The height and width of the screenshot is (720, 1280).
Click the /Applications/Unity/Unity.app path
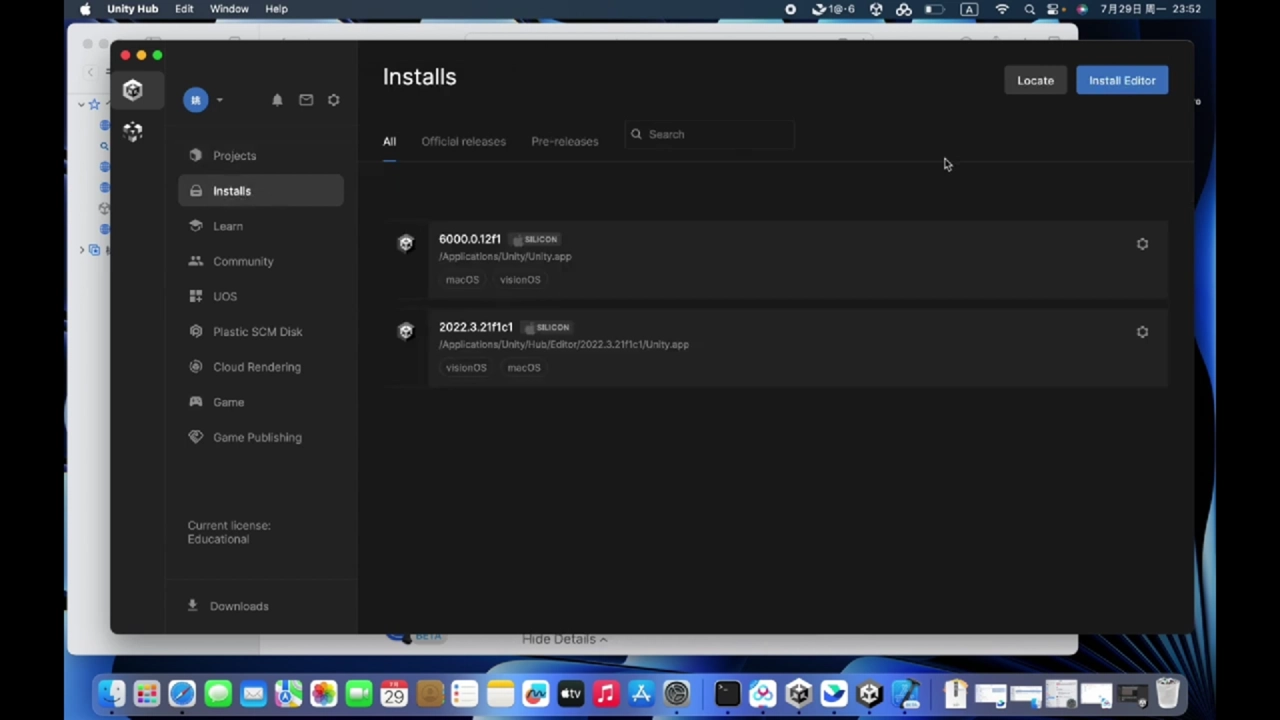click(505, 257)
